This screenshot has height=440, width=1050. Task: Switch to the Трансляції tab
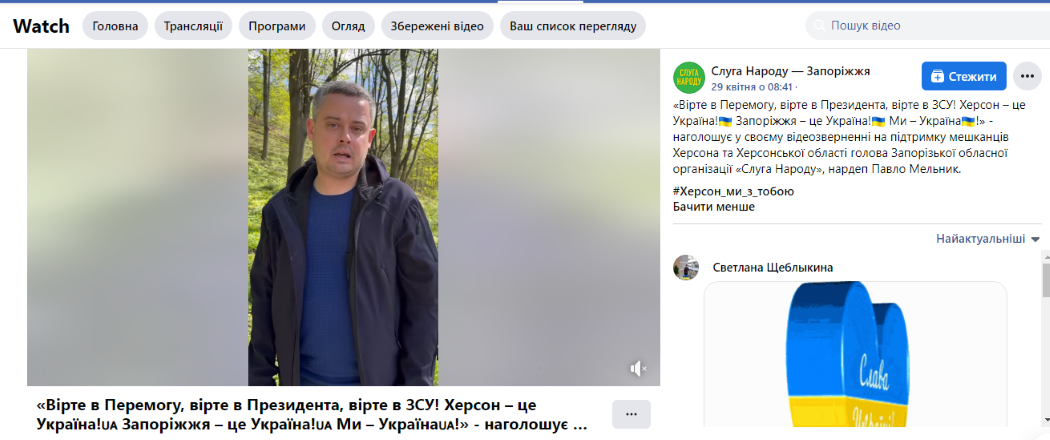pyautogui.click(x=194, y=26)
